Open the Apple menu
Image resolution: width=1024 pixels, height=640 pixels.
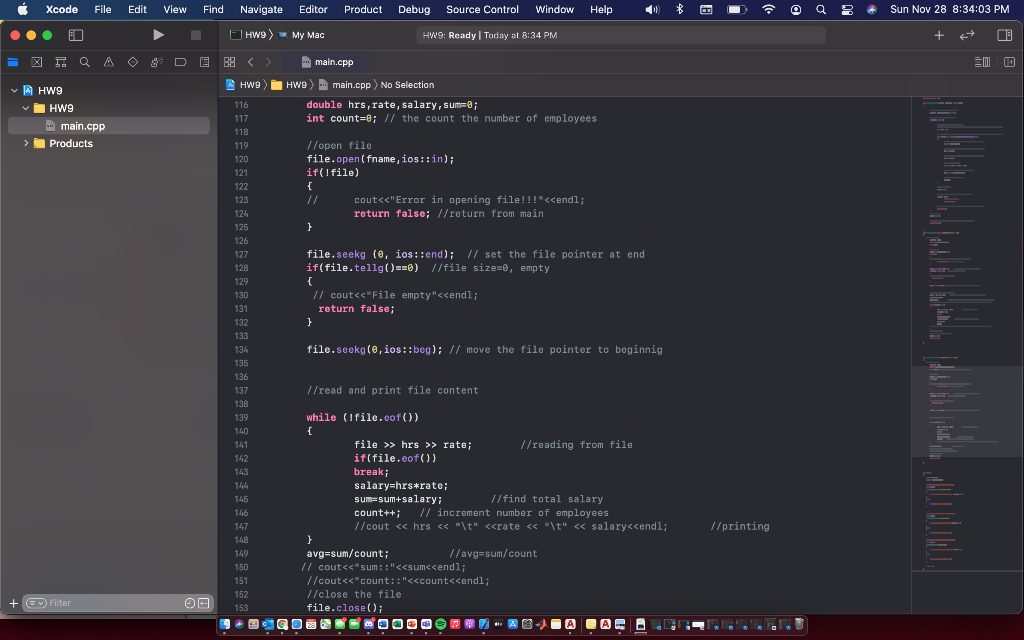(22, 9)
